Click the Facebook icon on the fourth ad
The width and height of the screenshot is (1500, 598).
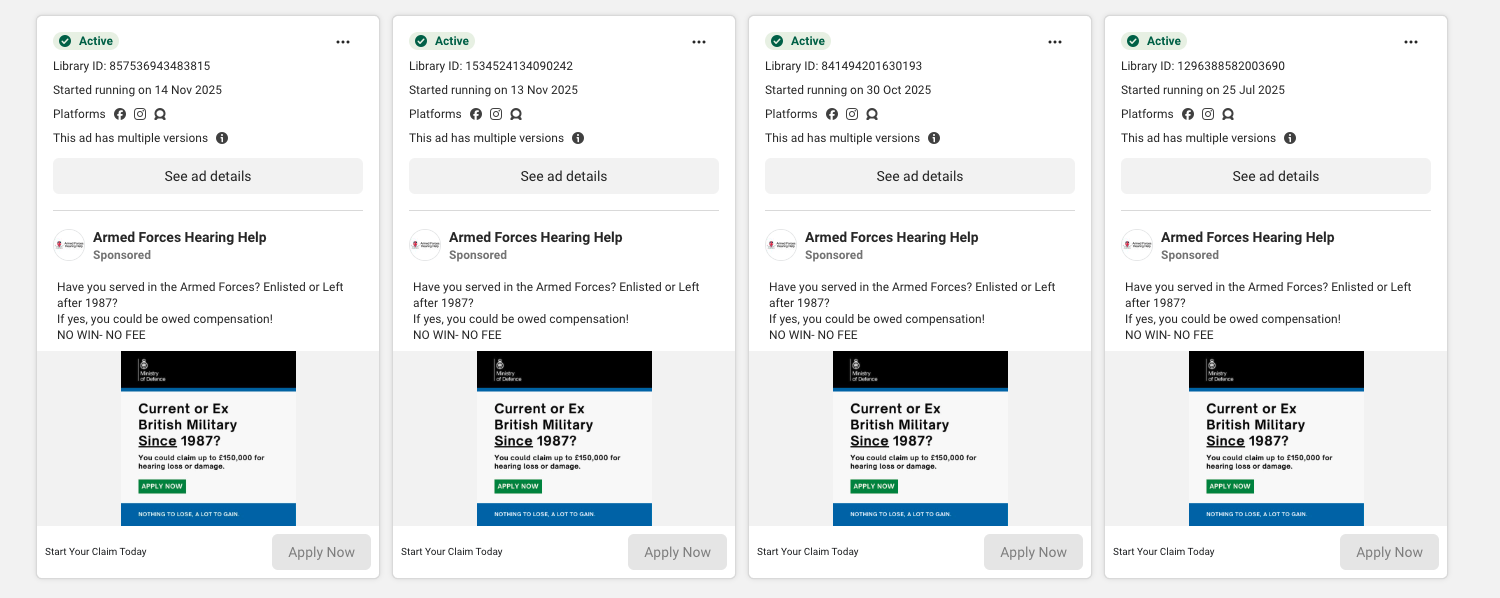1187,114
